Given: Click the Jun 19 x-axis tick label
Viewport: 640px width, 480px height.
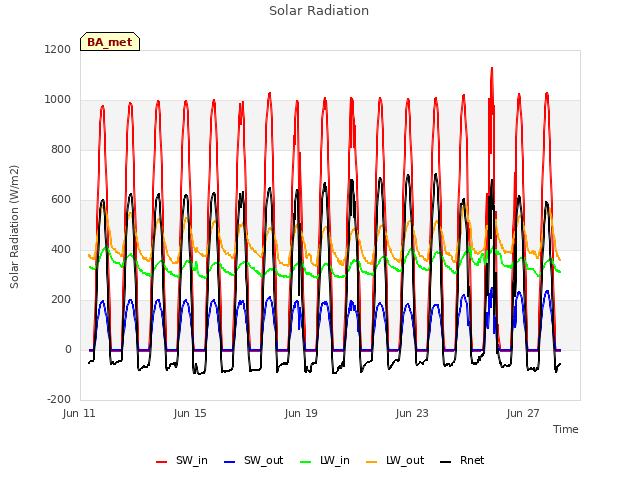Looking at the screenshot, I should click(x=301, y=413).
